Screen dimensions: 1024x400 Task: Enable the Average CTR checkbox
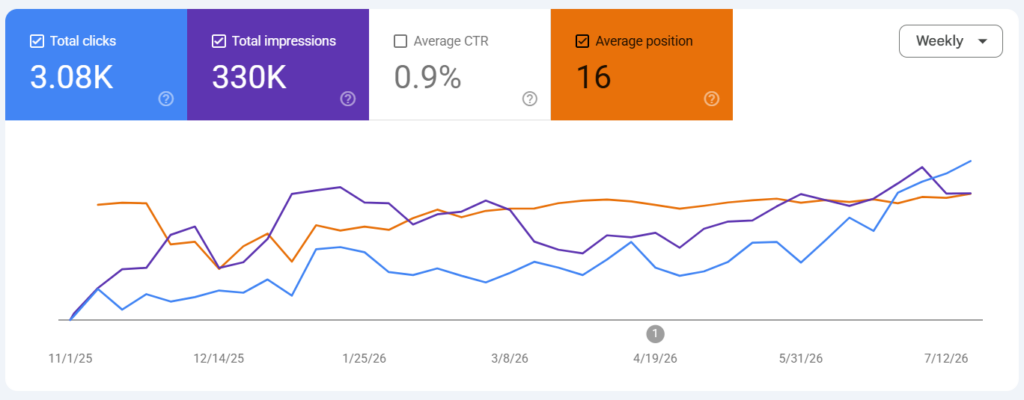(400, 41)
